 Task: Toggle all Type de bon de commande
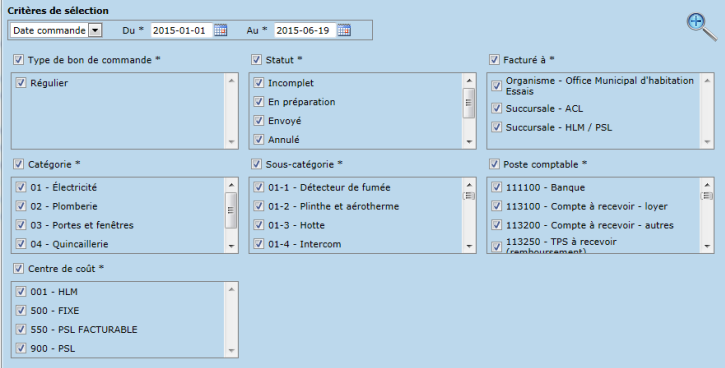point(18,60)
